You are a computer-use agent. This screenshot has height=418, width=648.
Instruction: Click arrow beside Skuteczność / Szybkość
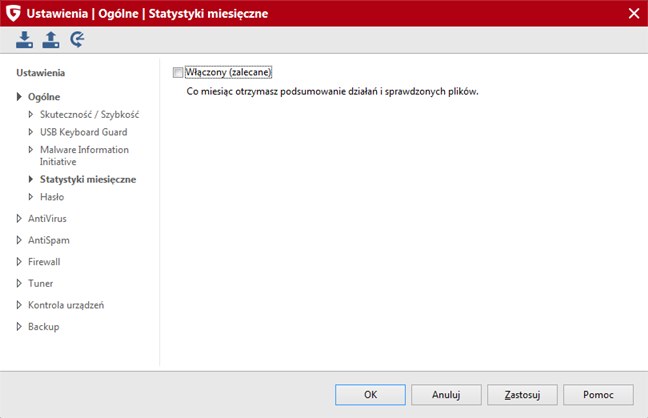(x=31, y=114)
